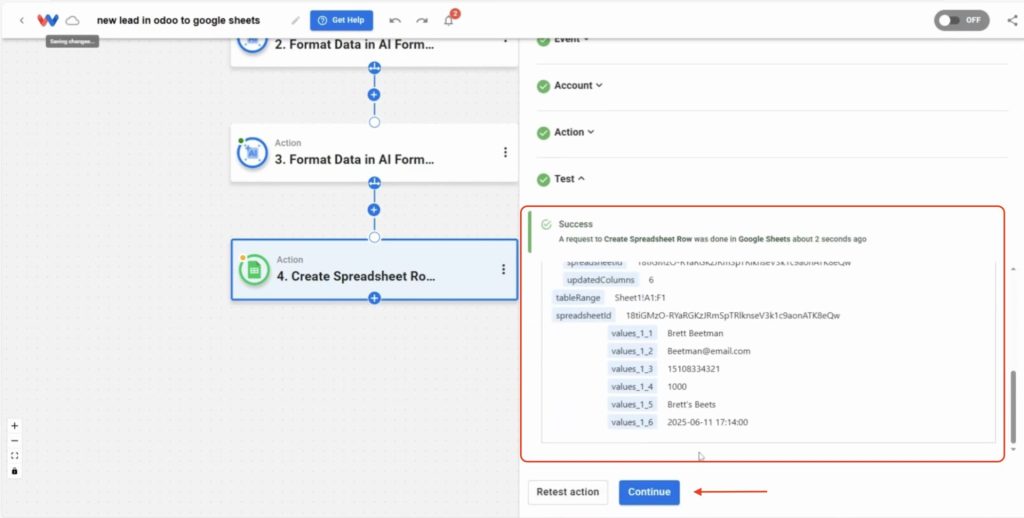Image resolution: width=1024 pixels, height=518 pixels.
Task: Lock the canvas with padlock icon
Action: [15, 470]
